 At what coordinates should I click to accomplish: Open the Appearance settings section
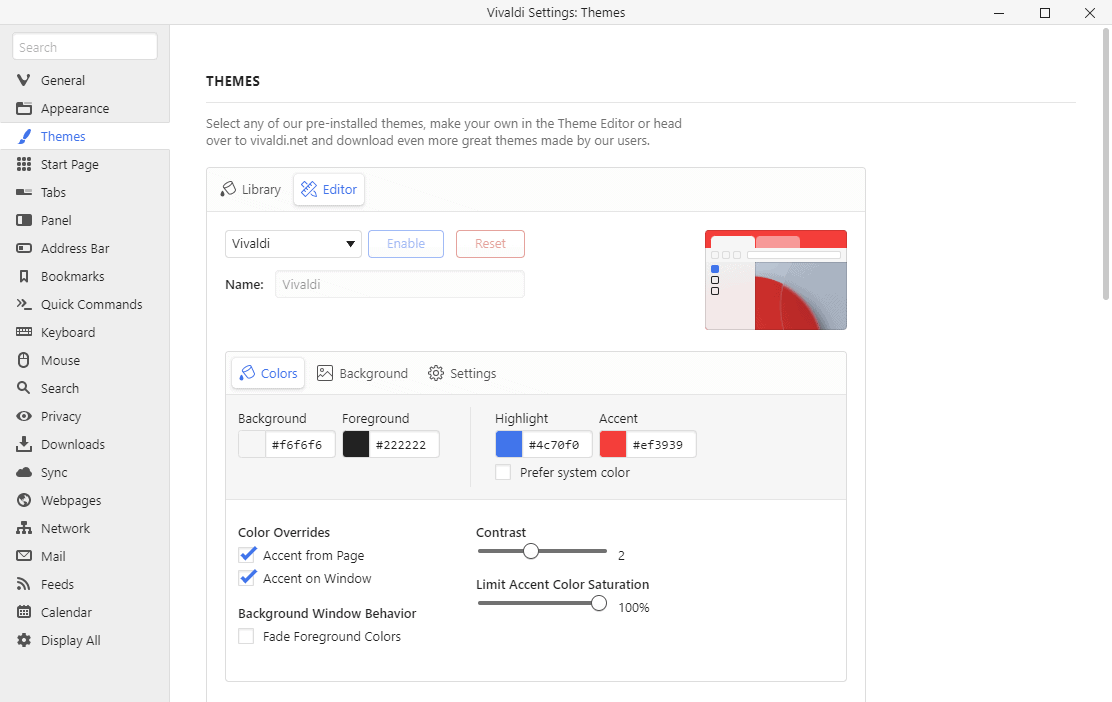75,107
